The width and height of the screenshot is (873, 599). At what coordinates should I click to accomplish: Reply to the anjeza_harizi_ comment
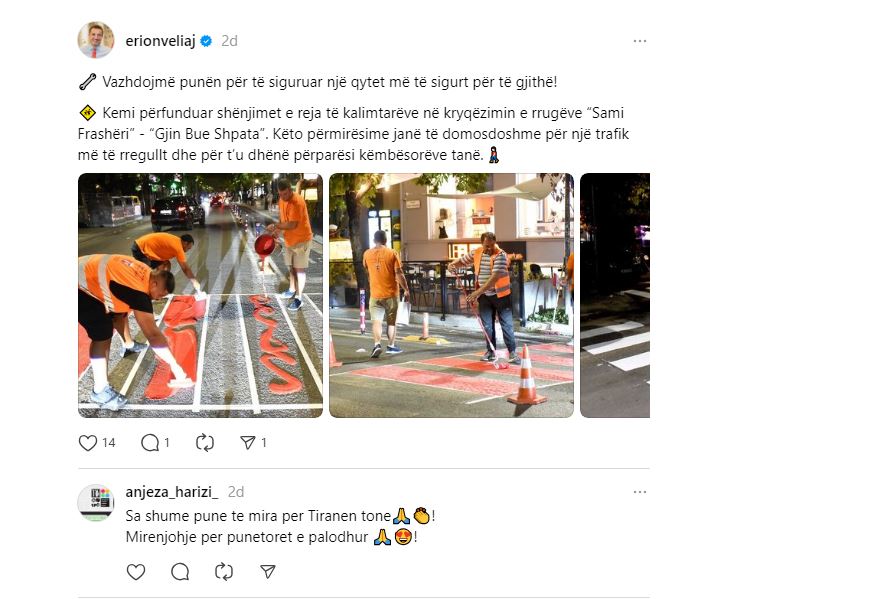[180, 572]
